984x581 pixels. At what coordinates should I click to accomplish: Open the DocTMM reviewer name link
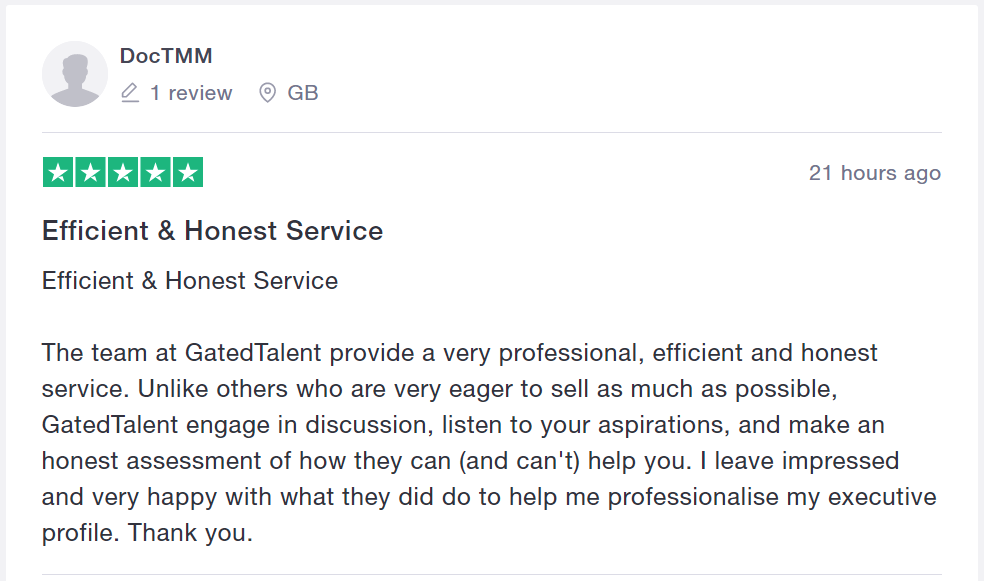pos(166,56)
